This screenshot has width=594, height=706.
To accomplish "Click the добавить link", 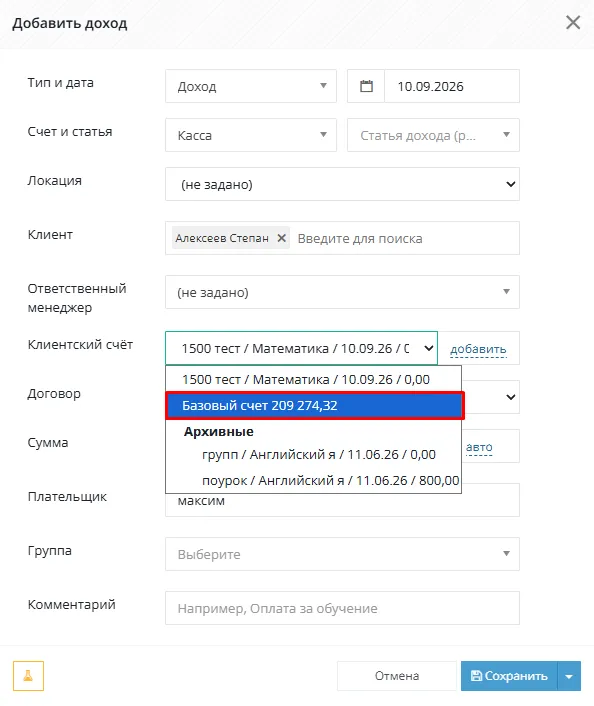I will 478,349.
